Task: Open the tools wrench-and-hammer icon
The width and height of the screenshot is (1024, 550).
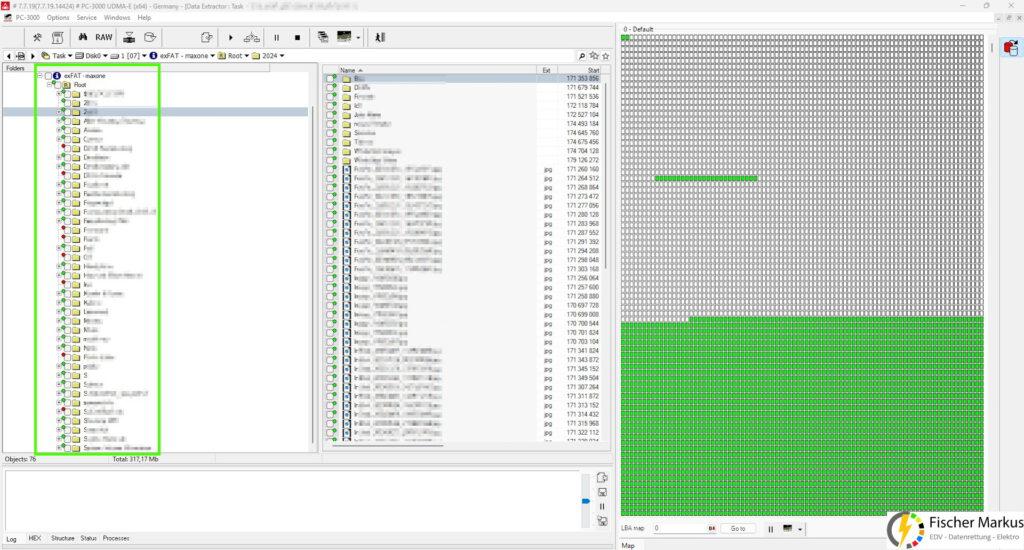Action: point(37,37)
